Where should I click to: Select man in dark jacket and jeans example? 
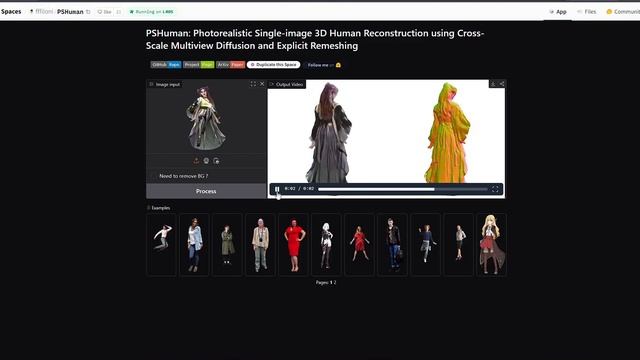(x=392, y=244)
